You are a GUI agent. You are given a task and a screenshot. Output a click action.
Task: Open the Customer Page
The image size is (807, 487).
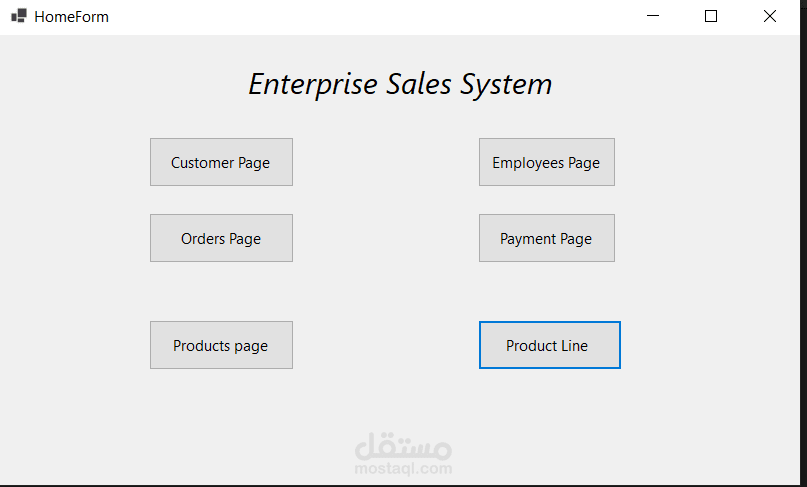pos(221,162)
